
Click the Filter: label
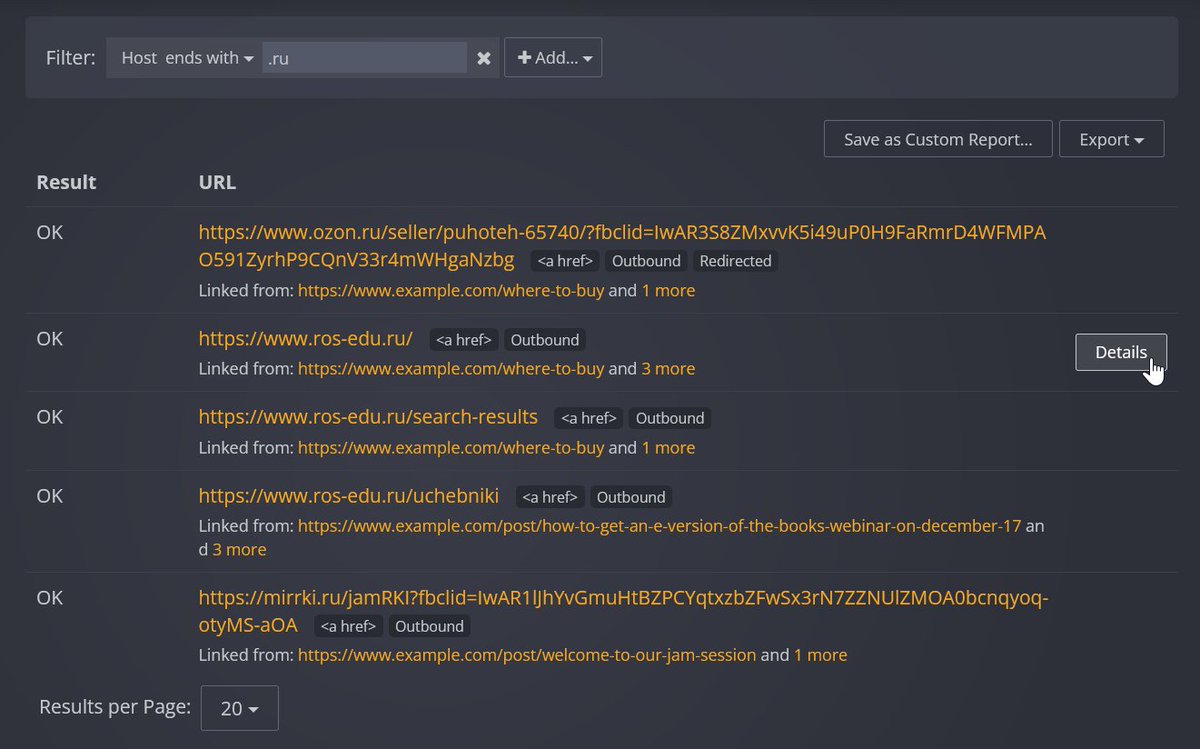click(x=70, y=58)
